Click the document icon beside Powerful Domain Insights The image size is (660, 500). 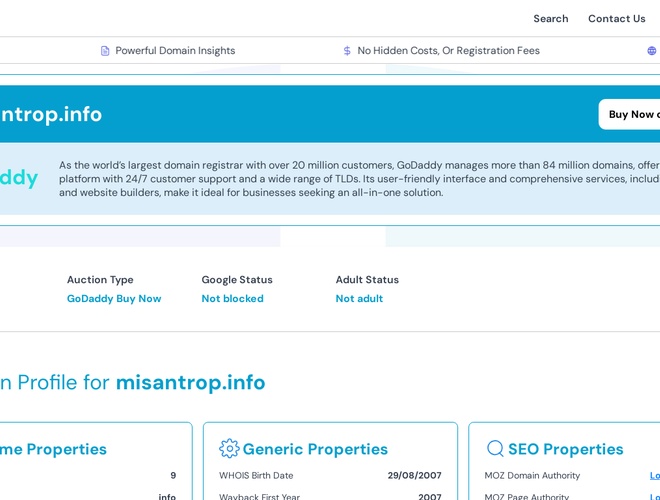pos(105,51)
